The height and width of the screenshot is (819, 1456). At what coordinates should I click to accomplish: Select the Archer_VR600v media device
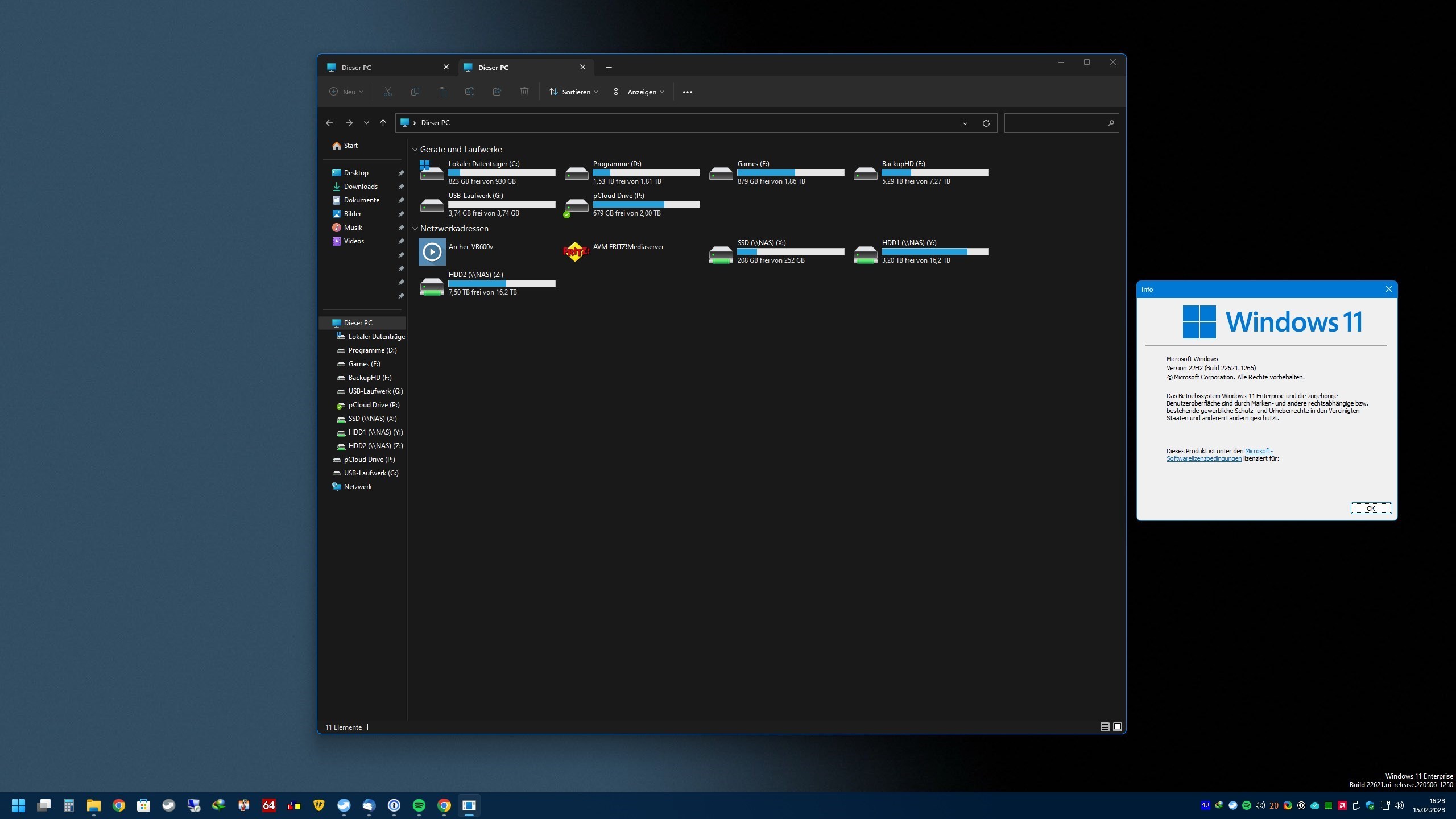tap(456, 251)
